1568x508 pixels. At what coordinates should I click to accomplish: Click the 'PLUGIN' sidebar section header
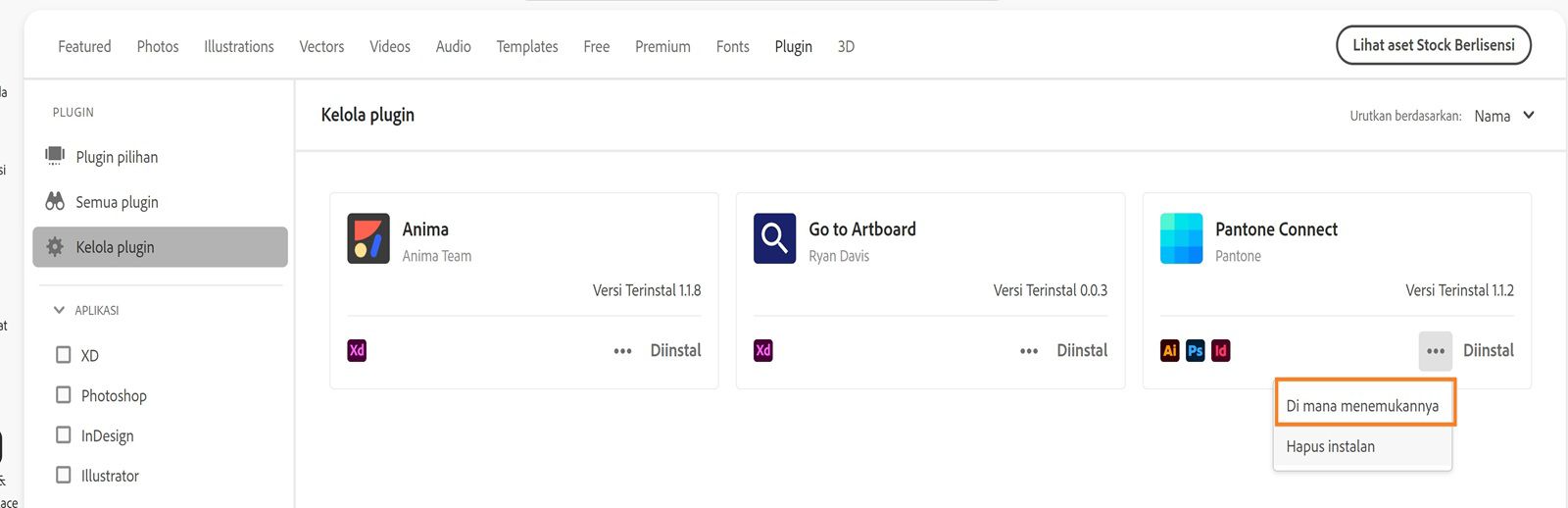click(73, 112)
